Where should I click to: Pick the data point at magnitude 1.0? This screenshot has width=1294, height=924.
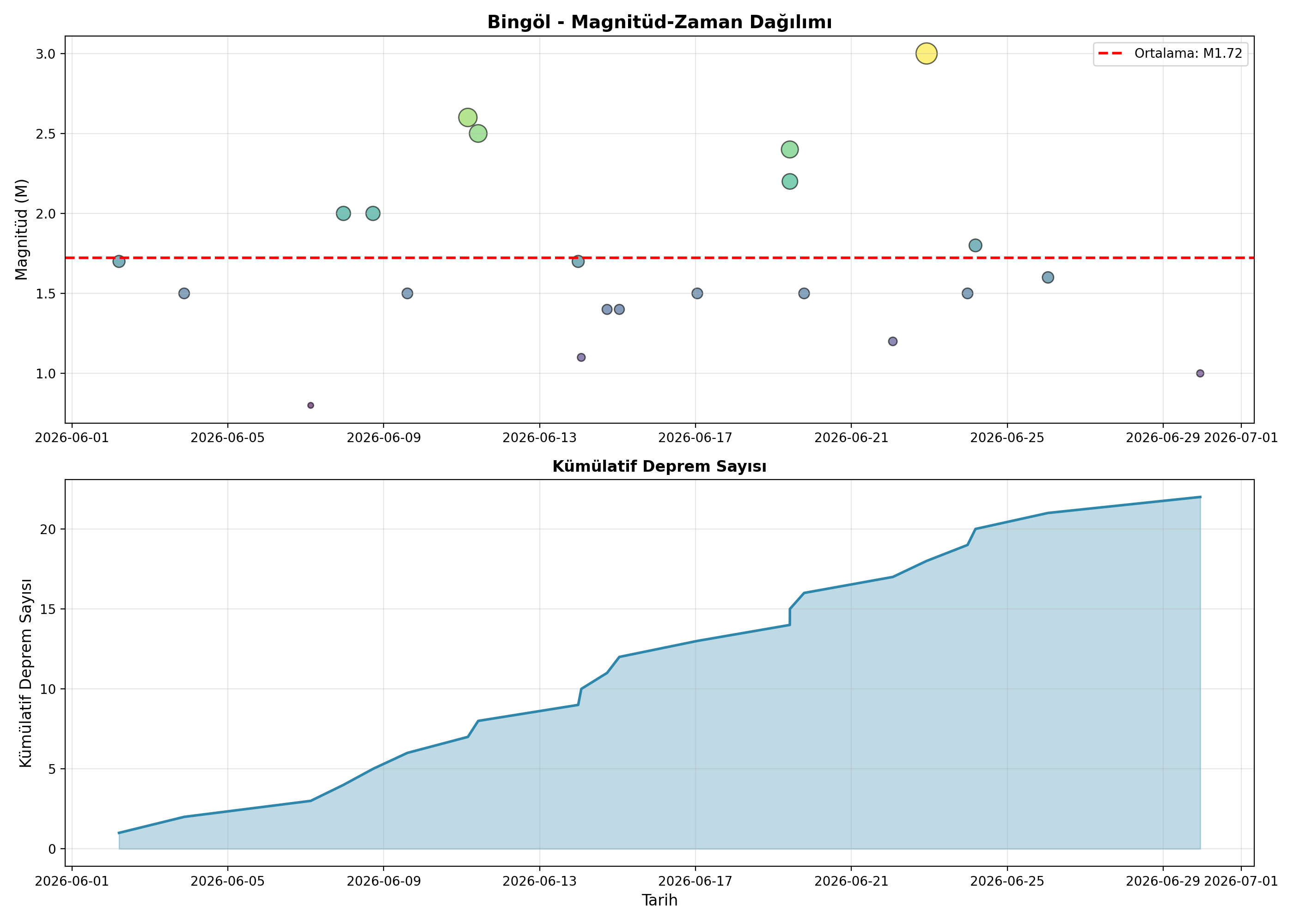[x=1200, y=374]
